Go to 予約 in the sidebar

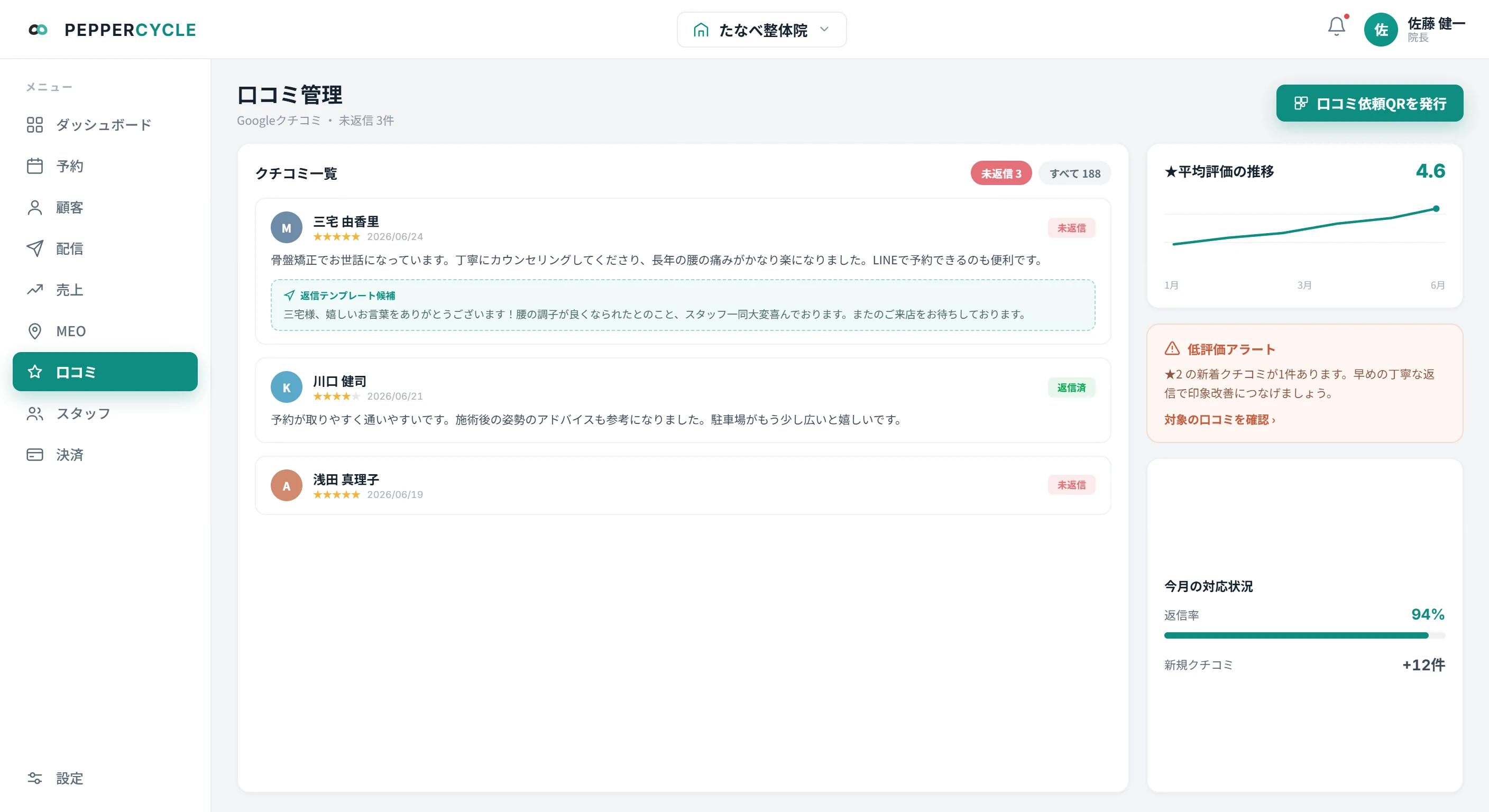point(105,166)
